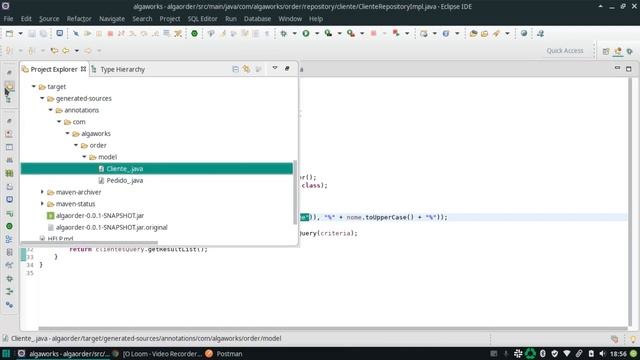
Task: Collapse the com folder node
Action: pyautogui.click(x=59, y=122)
